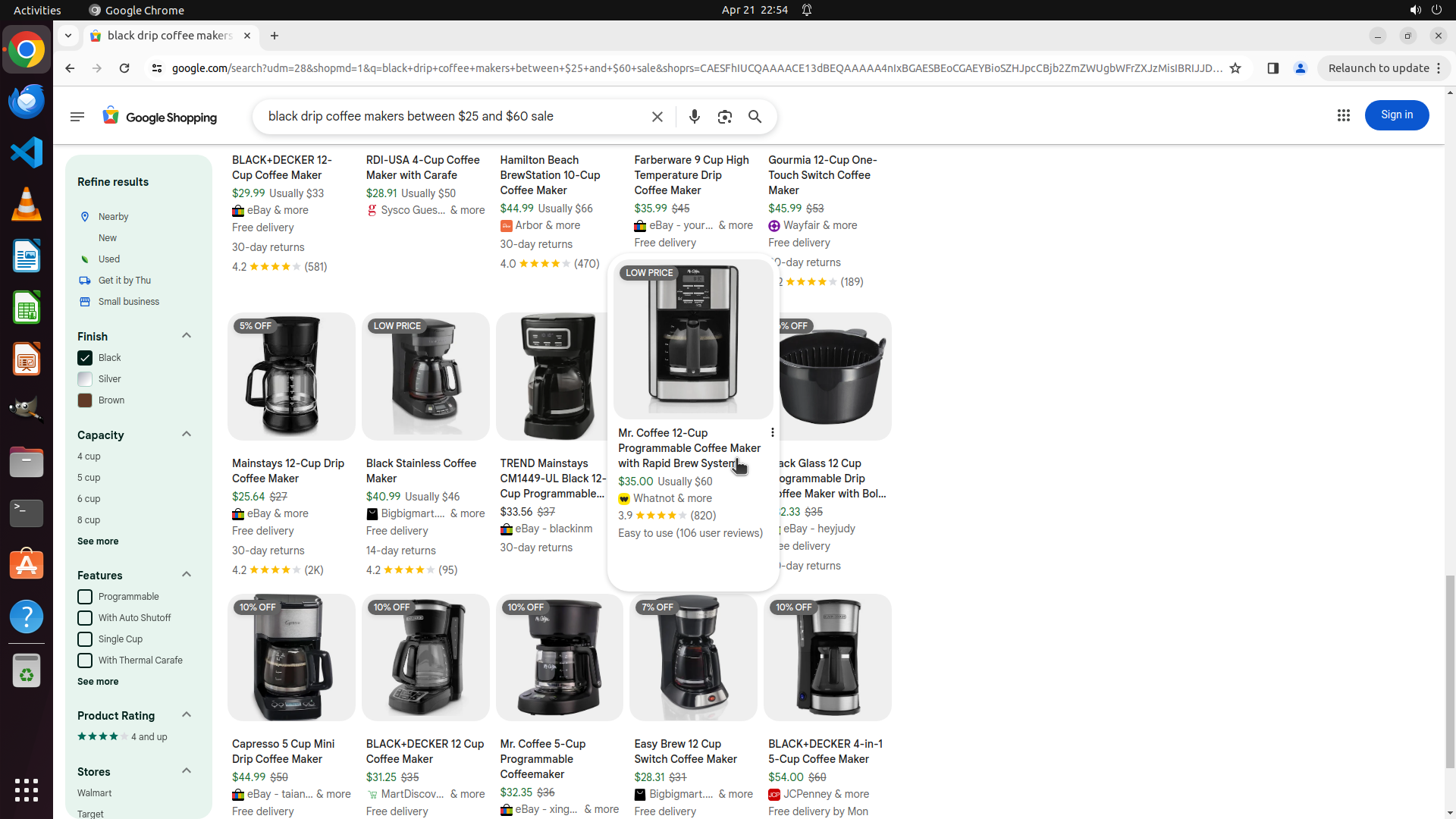The image size is (1456, 819).
Task: Click the voice search microphone icon
Action: (694, 117)
